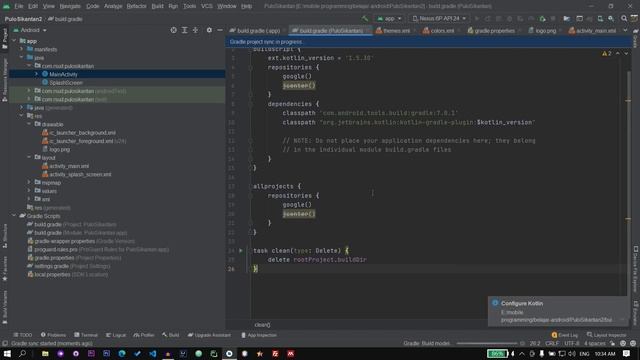Collapse the Gradle Scripts node
Viewport: 640px width, 360px height.
coord(14,216)
